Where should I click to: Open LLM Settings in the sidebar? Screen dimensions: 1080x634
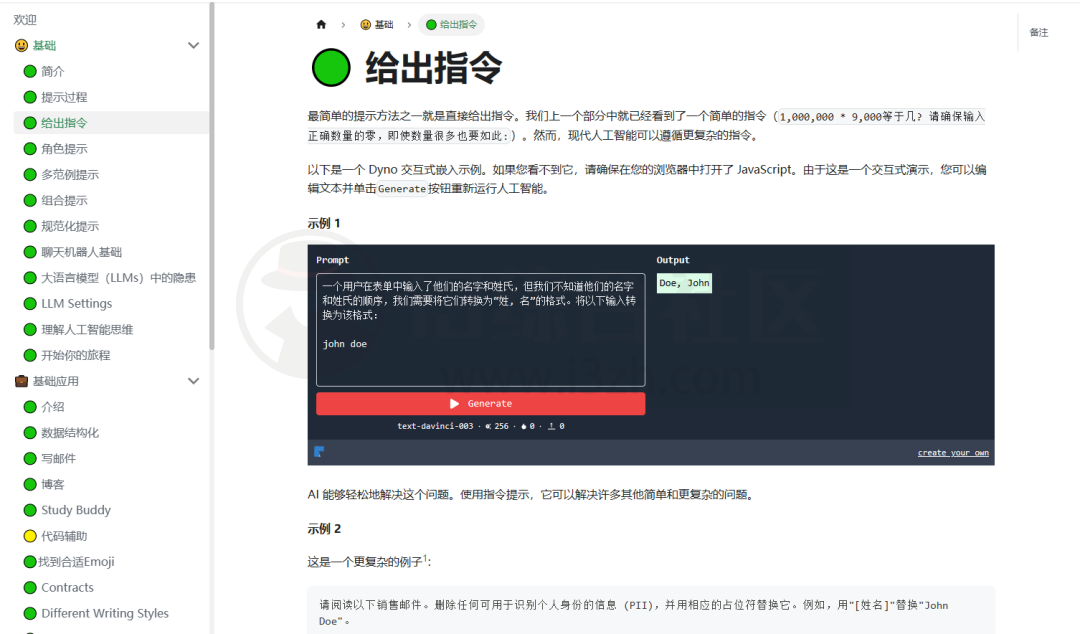pos(76,303)
